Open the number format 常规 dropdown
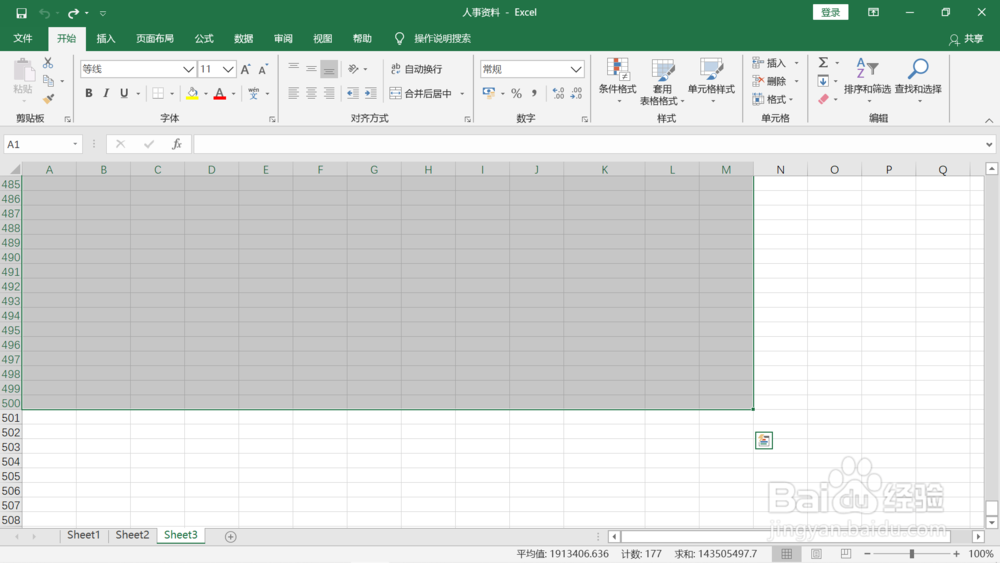The height and width of the screenshot is (563, 1000). (576, 69)
